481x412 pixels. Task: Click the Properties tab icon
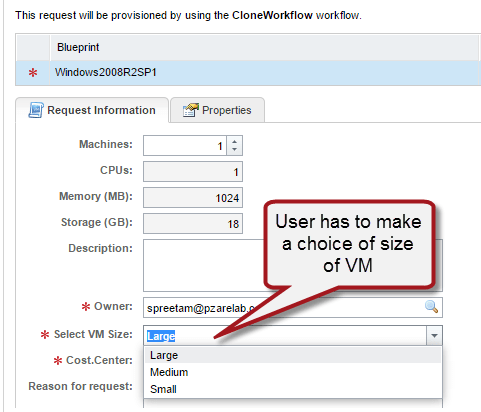[191, 110]
